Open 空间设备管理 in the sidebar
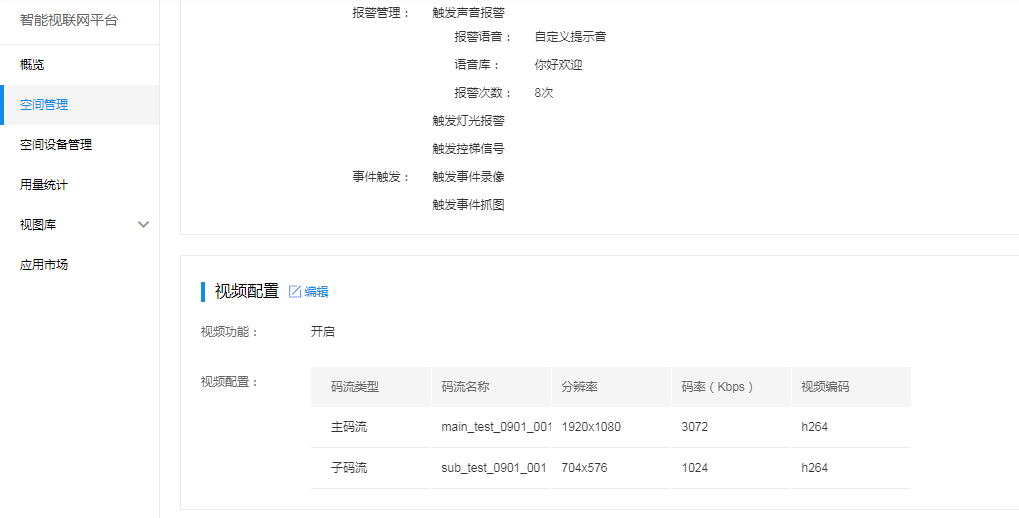This screenshot has height=518, width=1019. [x=56, y=145]
